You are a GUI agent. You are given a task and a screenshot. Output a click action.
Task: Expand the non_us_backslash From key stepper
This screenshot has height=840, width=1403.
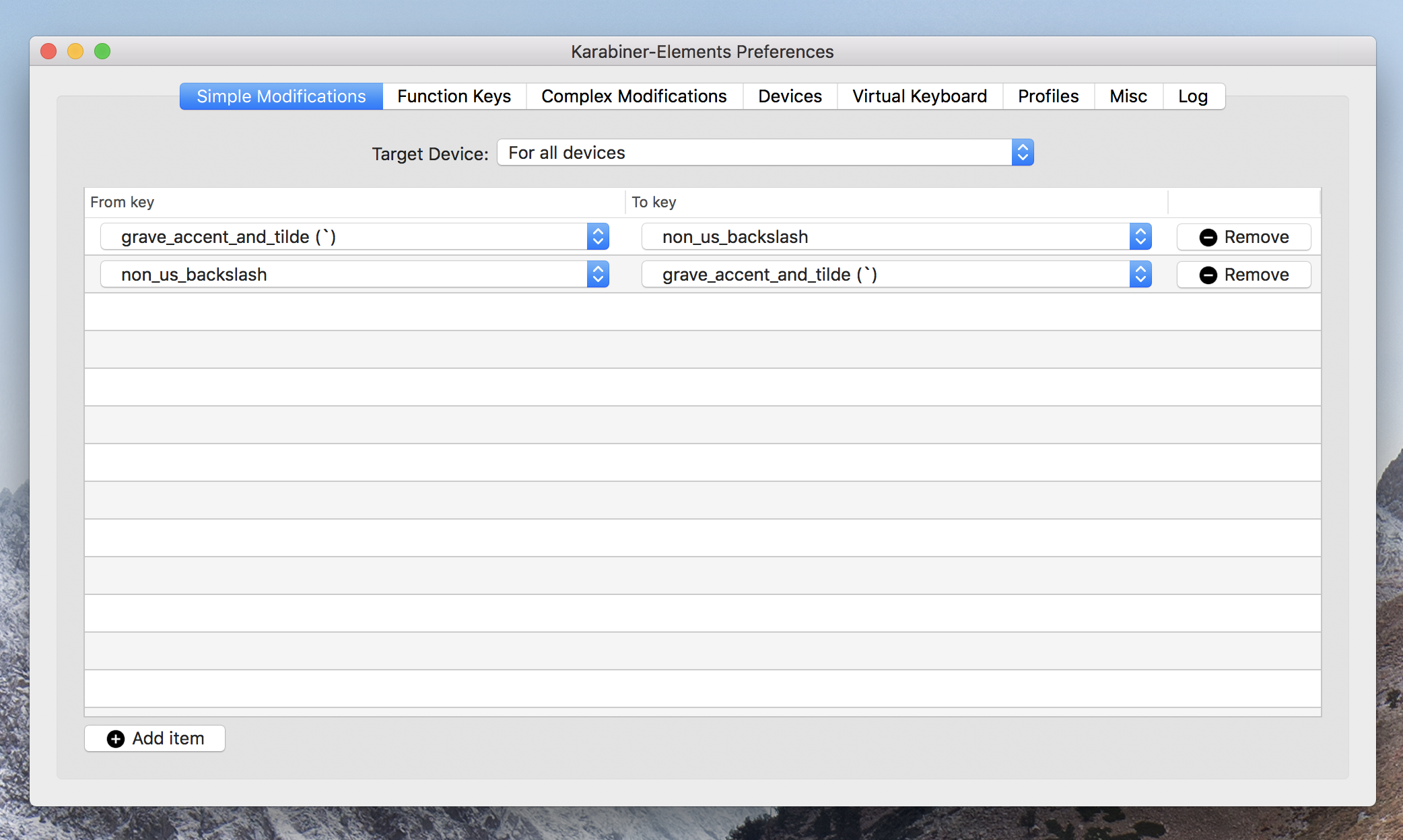tap(600, 275)
